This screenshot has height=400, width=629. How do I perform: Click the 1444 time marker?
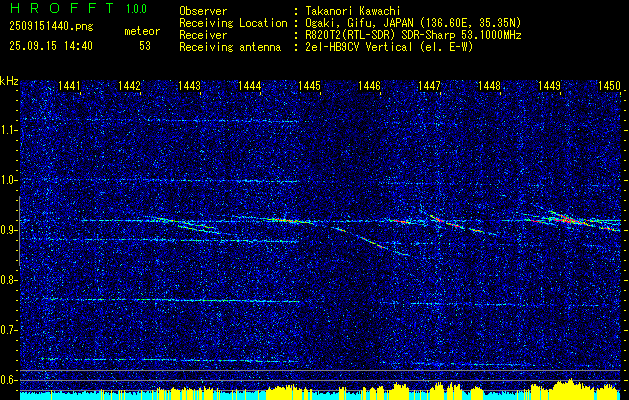click(250, 86)
